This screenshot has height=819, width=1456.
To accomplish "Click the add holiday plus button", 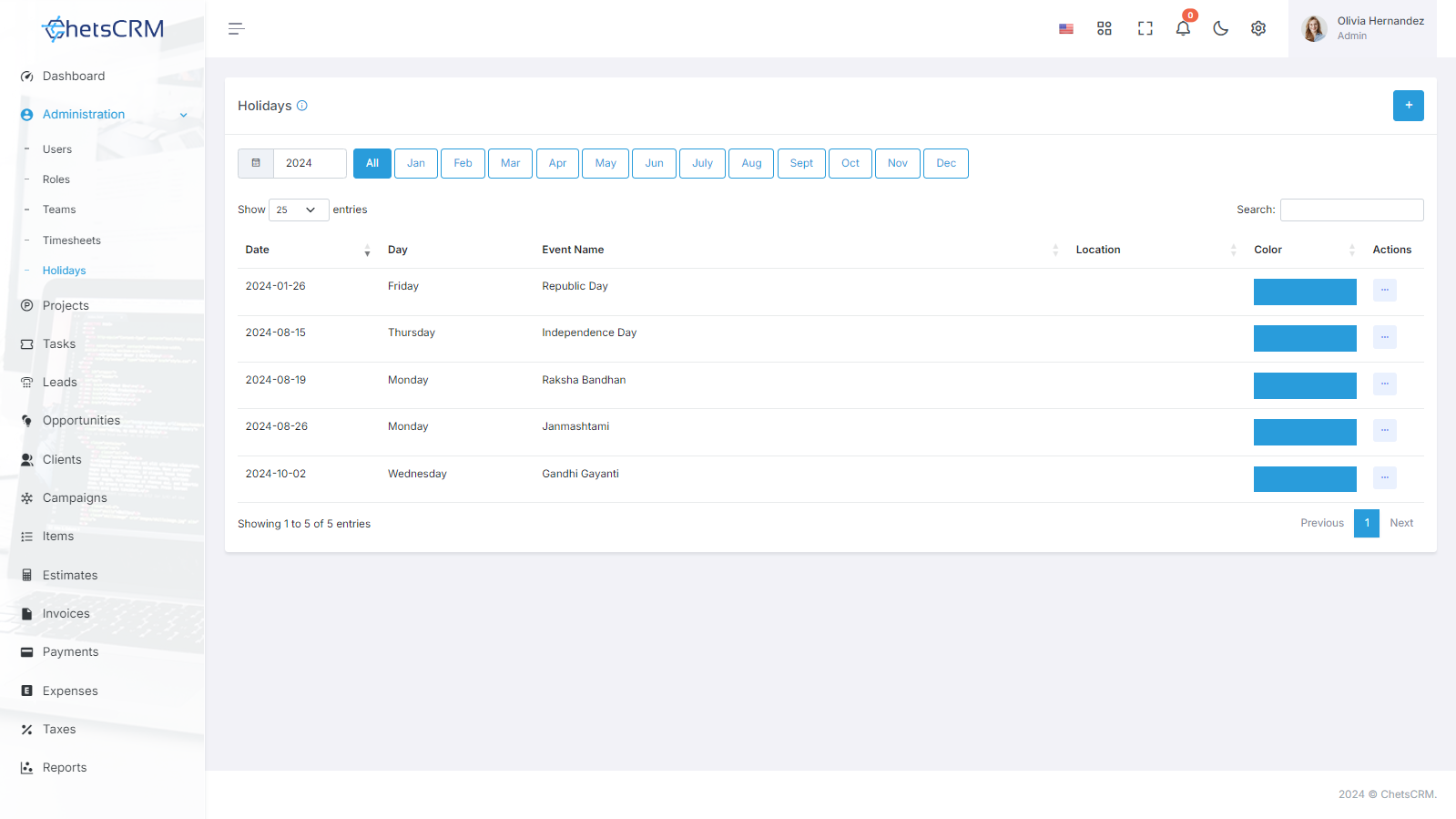I will 1409,106.
